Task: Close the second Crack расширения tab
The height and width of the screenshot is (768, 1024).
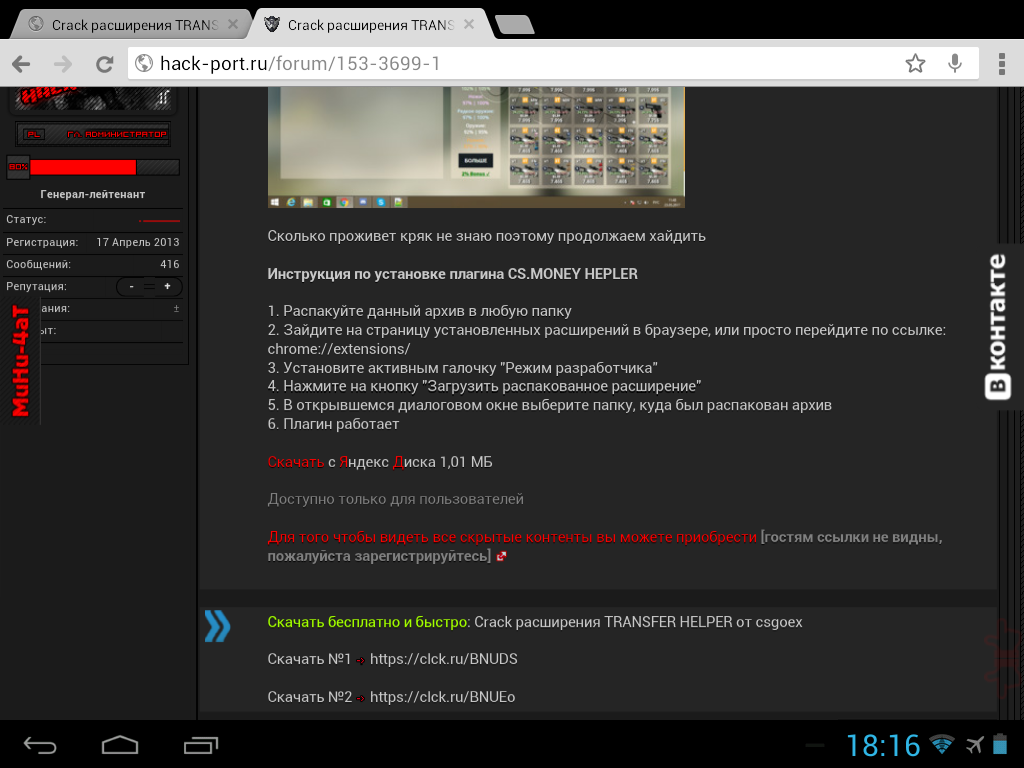Action: point(469,25)
